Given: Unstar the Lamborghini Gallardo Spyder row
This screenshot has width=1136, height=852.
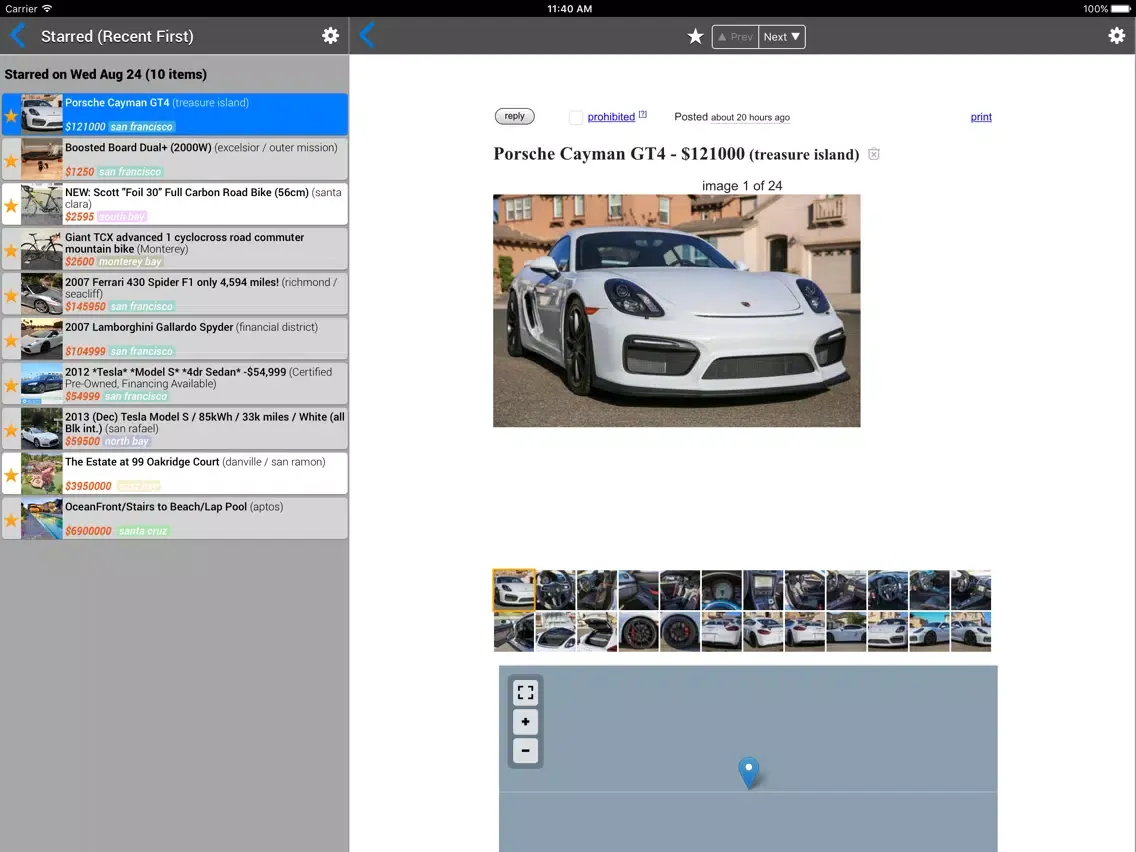Looking at the screenshot, I should click(x=11, y=341).
